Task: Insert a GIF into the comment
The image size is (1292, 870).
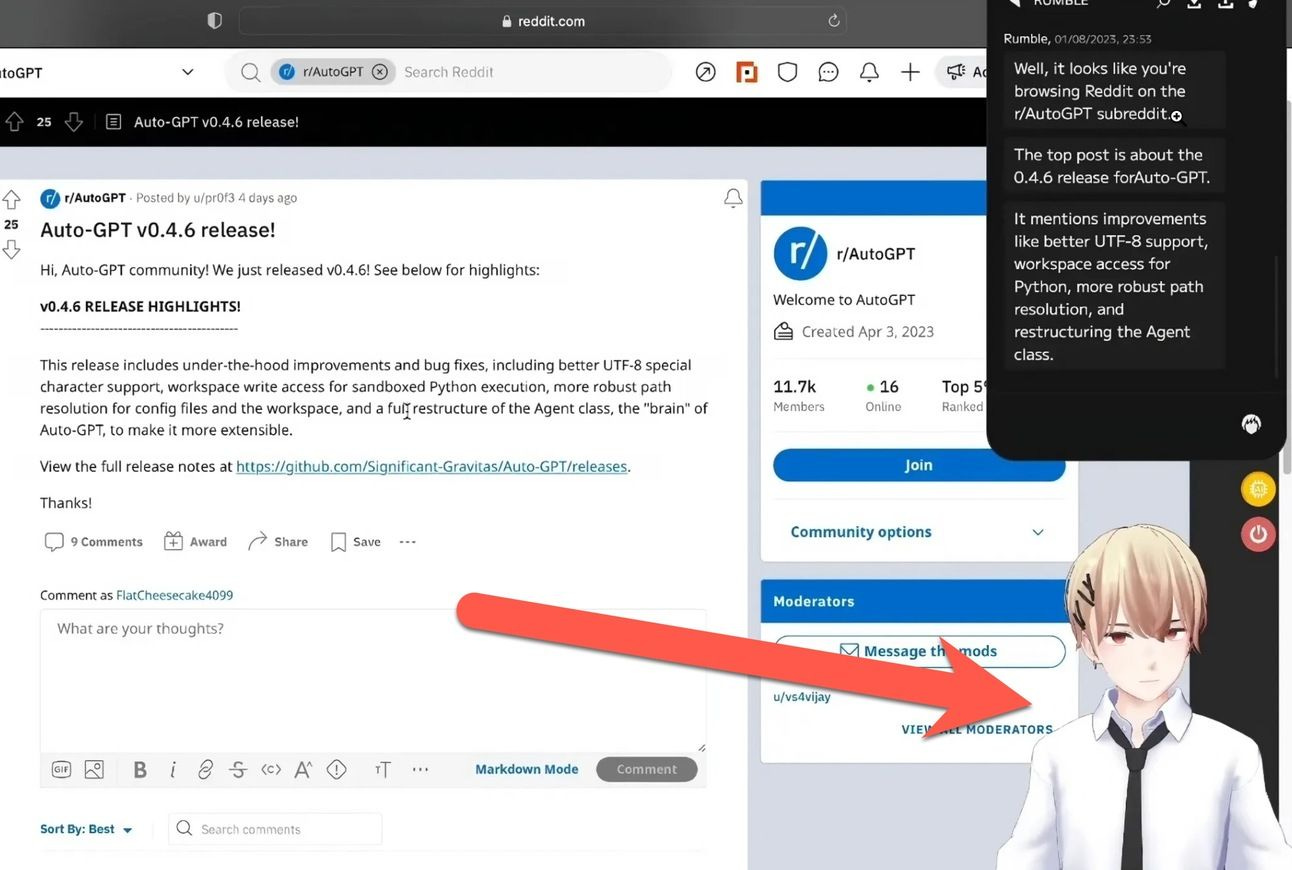Action: click(61, 769)
